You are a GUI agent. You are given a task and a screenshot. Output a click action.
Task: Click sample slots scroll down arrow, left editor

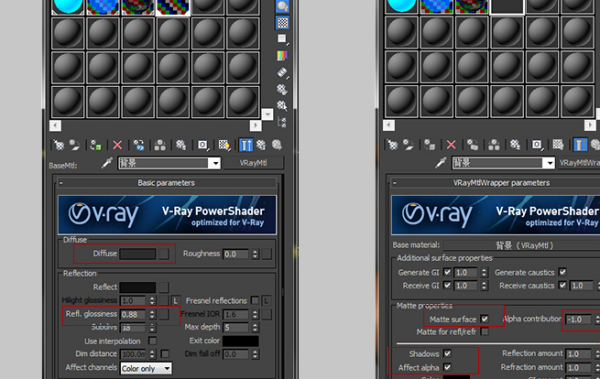pos(267,114)
